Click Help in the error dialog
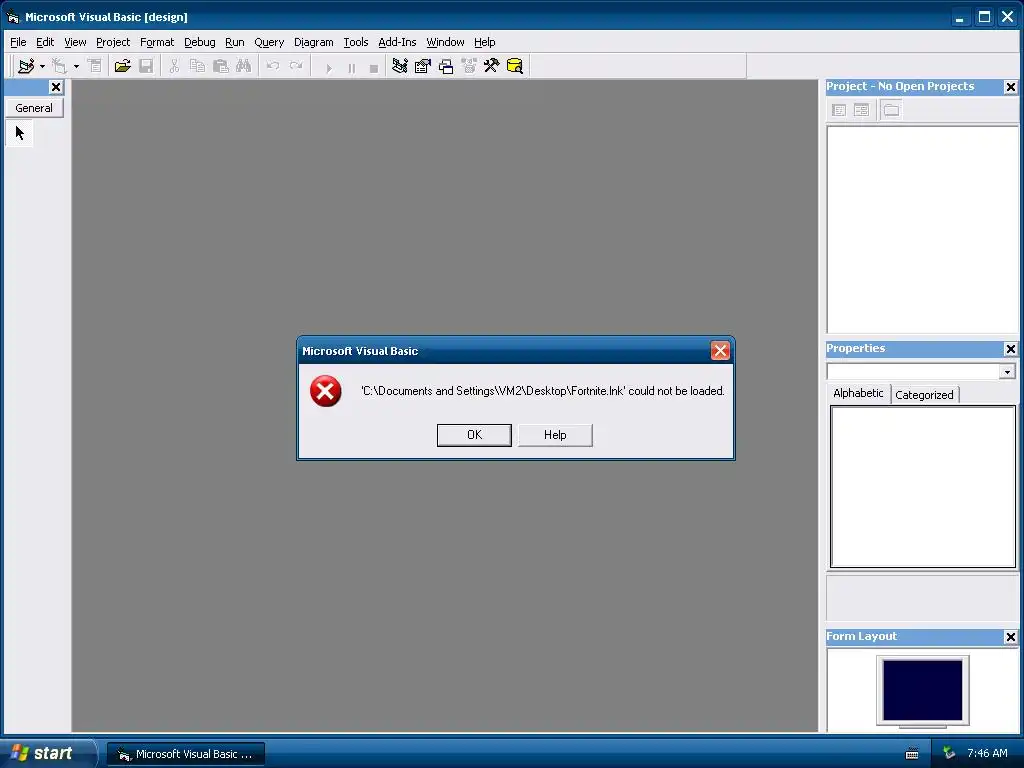The image size is (1024, 768). [555, 435]
